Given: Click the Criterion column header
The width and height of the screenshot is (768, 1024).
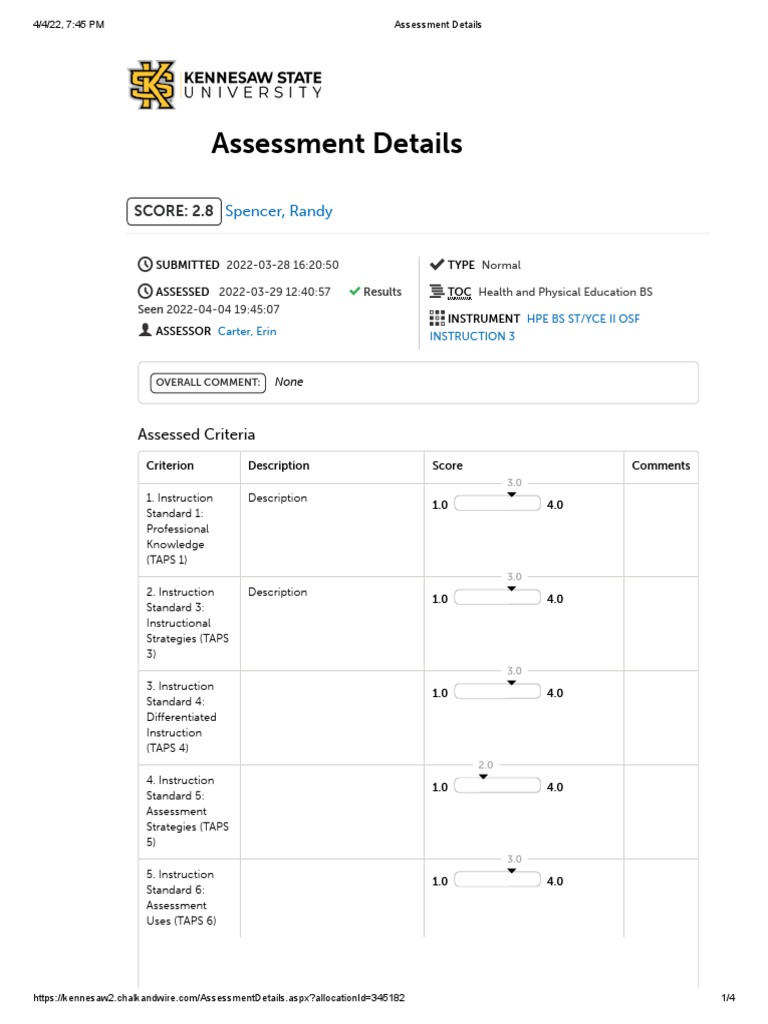Looking at the screenshot, I should [170, 466].
